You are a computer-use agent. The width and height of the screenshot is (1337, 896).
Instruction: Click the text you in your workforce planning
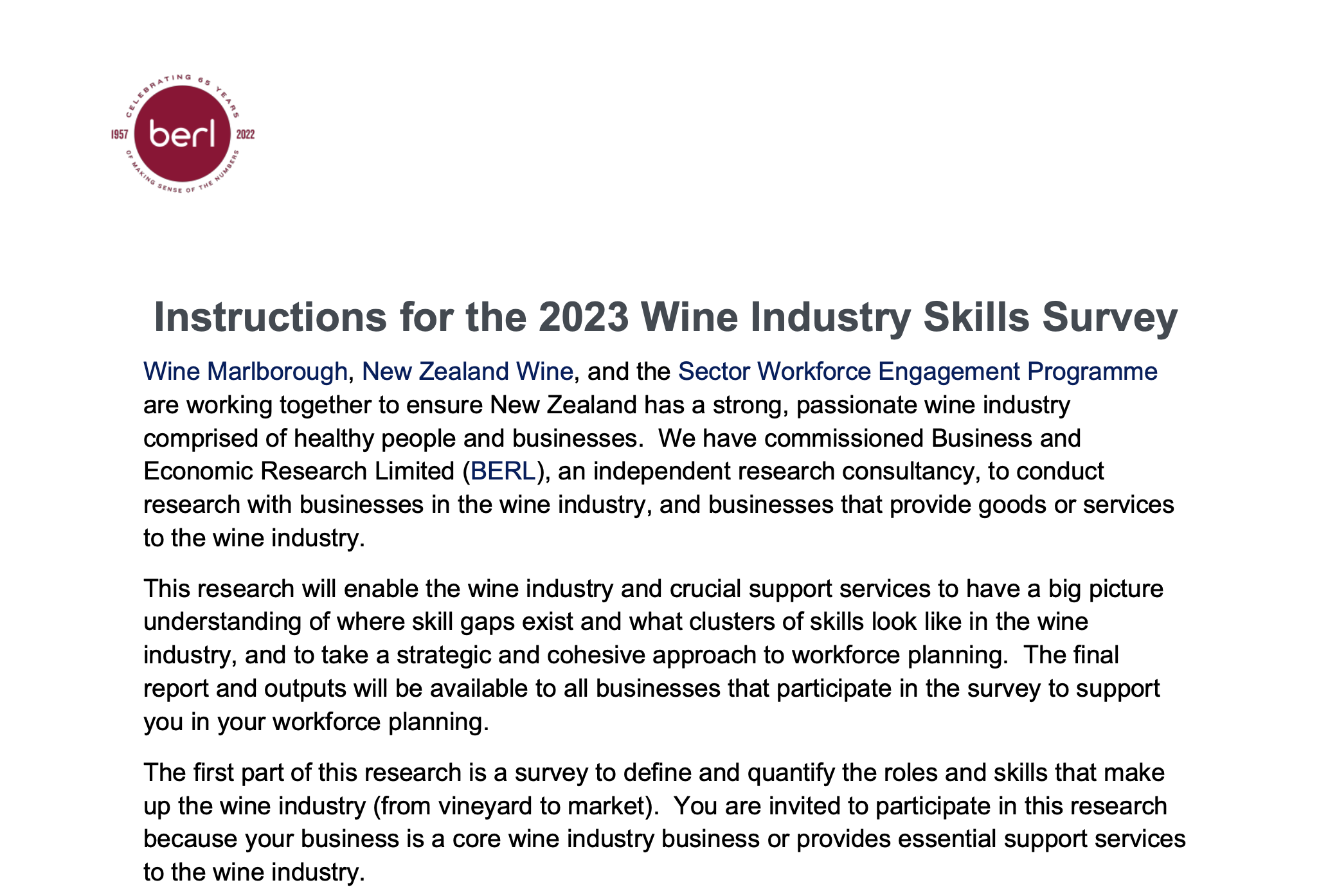click(x=316, y=722)
